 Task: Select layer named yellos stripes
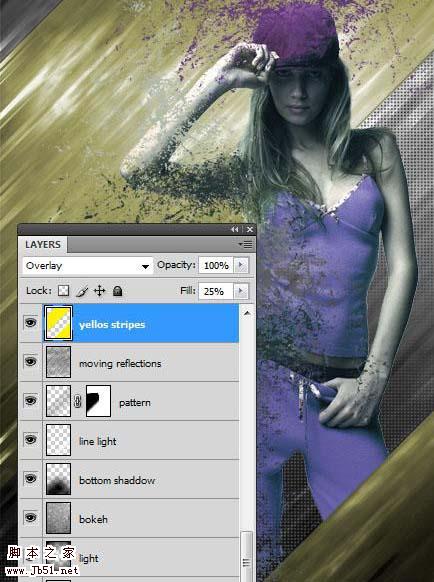[x=112, y=325]
